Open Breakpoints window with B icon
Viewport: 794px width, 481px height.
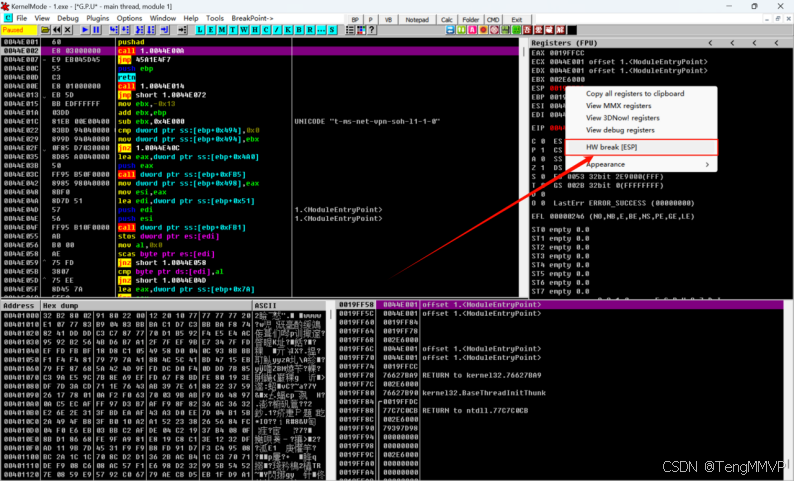click(299, 30)
